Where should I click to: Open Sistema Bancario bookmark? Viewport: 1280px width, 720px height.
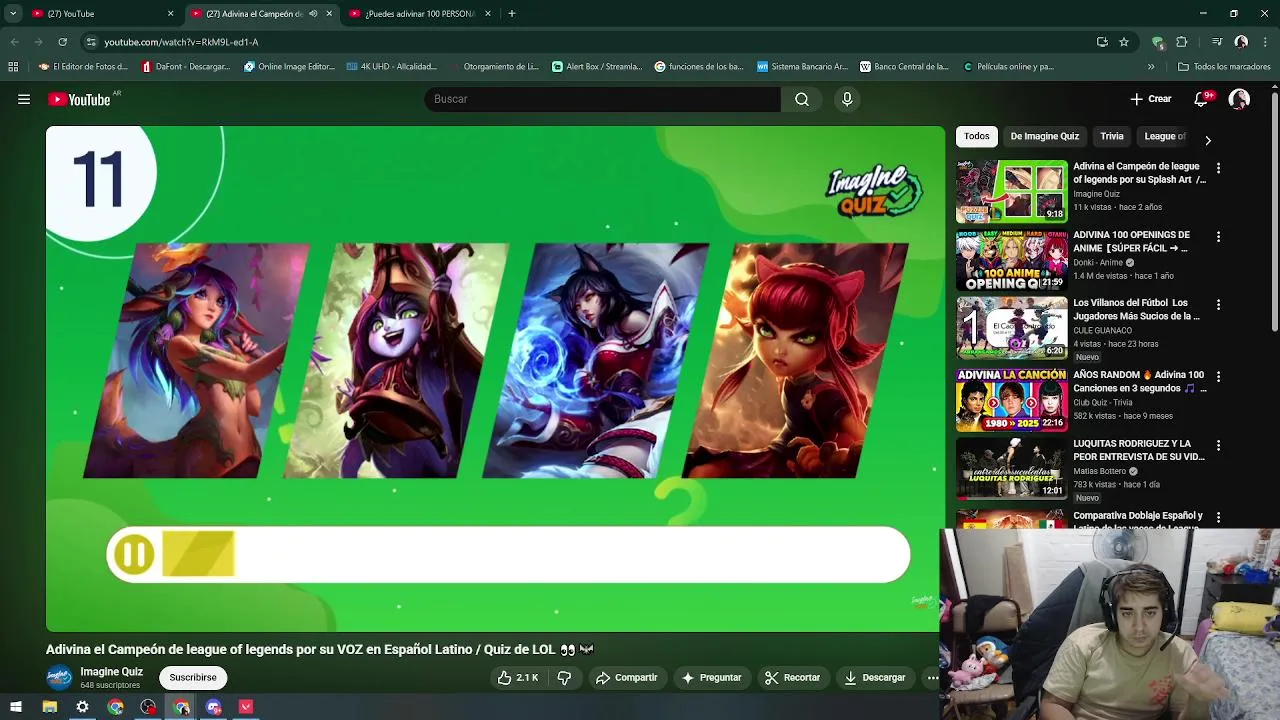coord(802,67)
